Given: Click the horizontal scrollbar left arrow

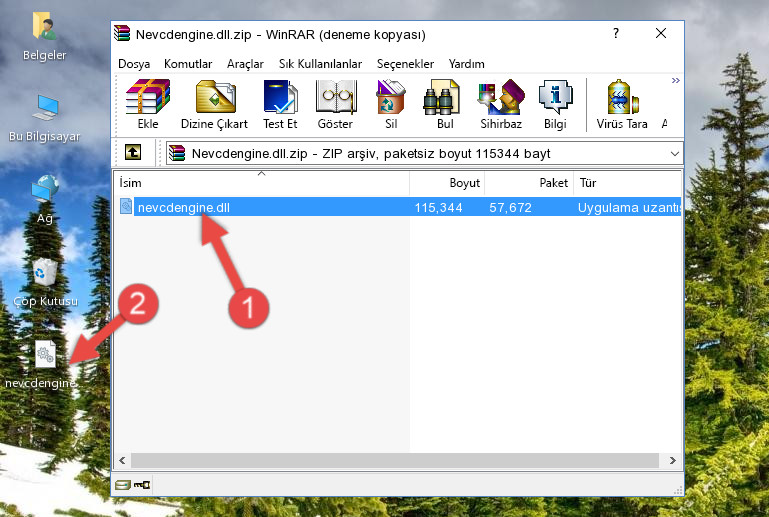Looking at the screenshot, I should [122, 460].
